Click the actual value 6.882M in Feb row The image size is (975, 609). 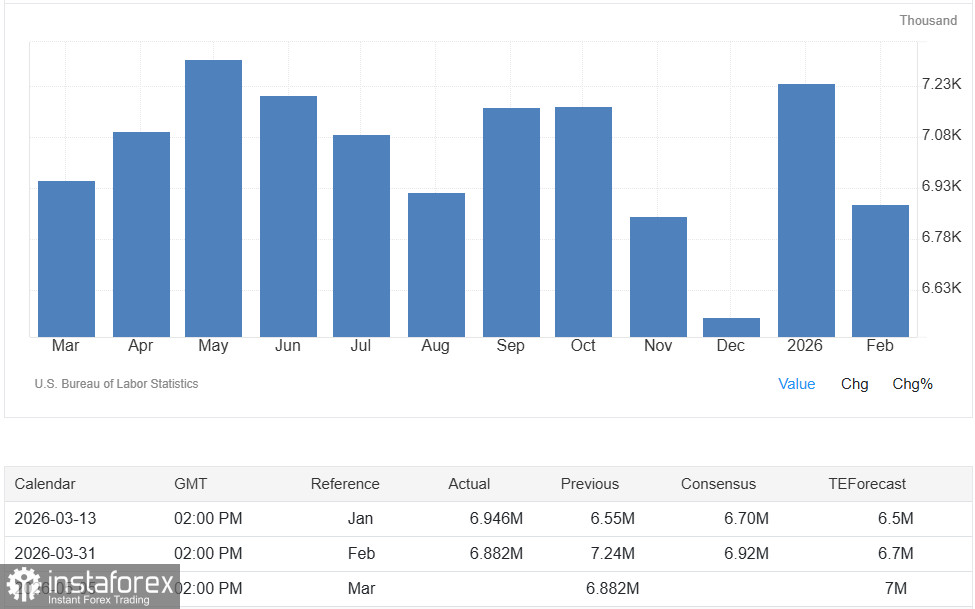point(496,553)
